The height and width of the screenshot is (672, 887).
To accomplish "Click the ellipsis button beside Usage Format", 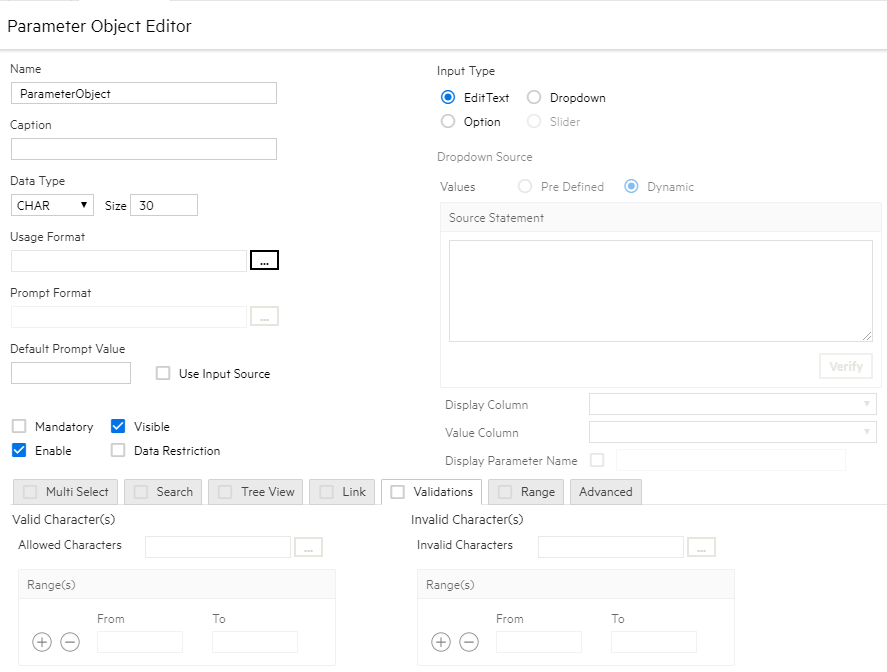I will [x=264, y=260].
